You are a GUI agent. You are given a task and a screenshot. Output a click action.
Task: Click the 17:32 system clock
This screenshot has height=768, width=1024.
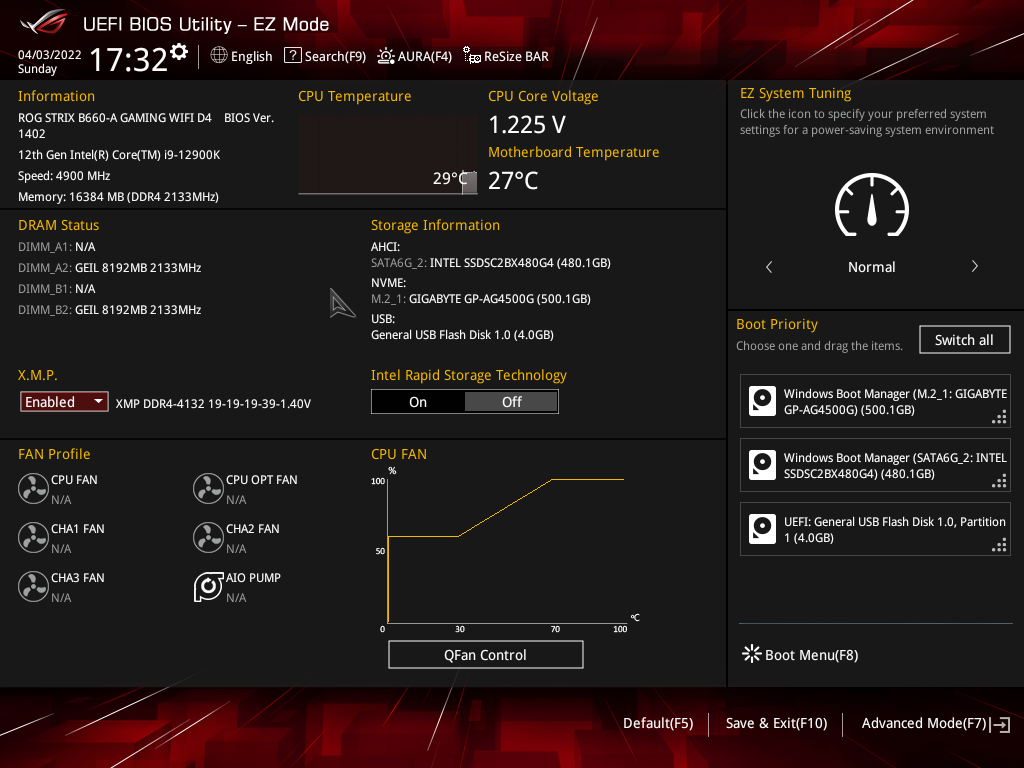129,59
